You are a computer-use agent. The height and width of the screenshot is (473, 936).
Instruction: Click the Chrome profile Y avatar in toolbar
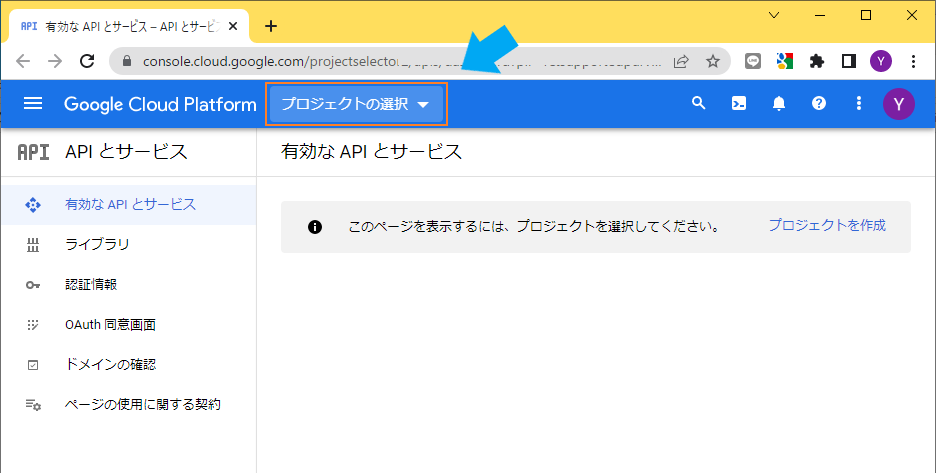(881, 61)
